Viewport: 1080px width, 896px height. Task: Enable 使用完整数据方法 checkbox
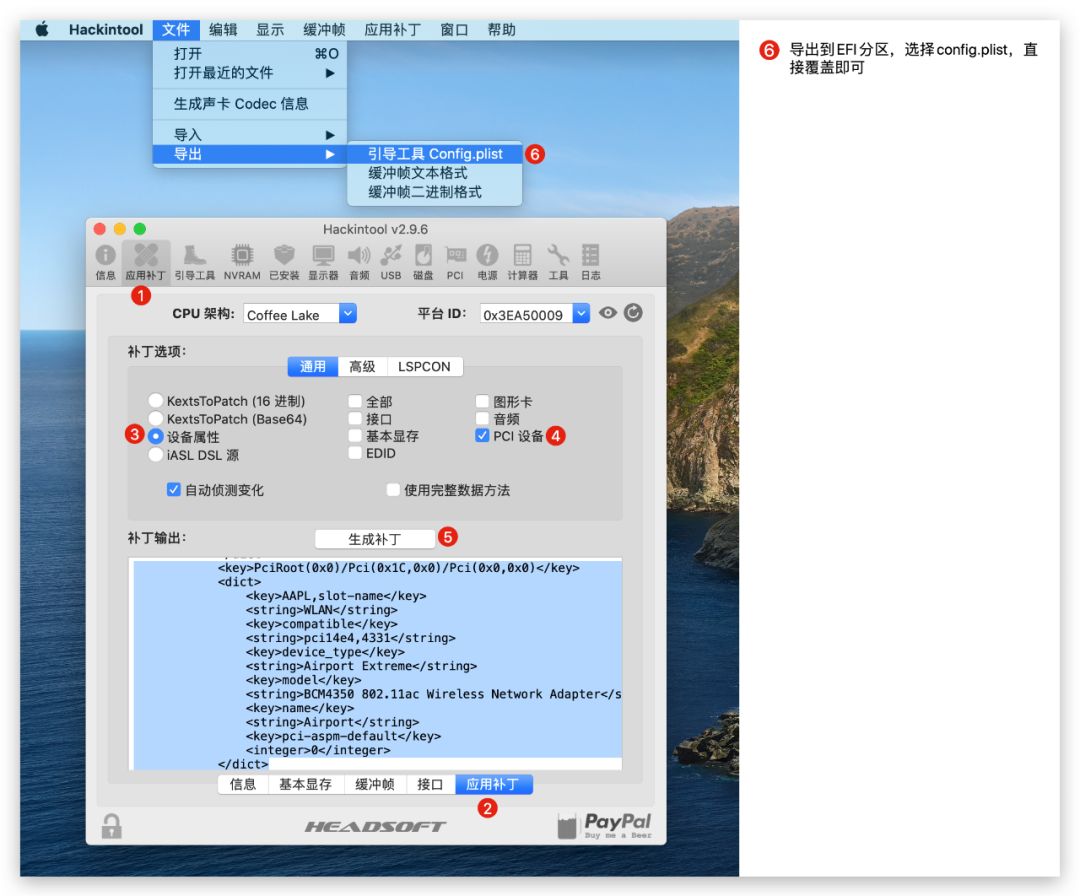[393, 489]
